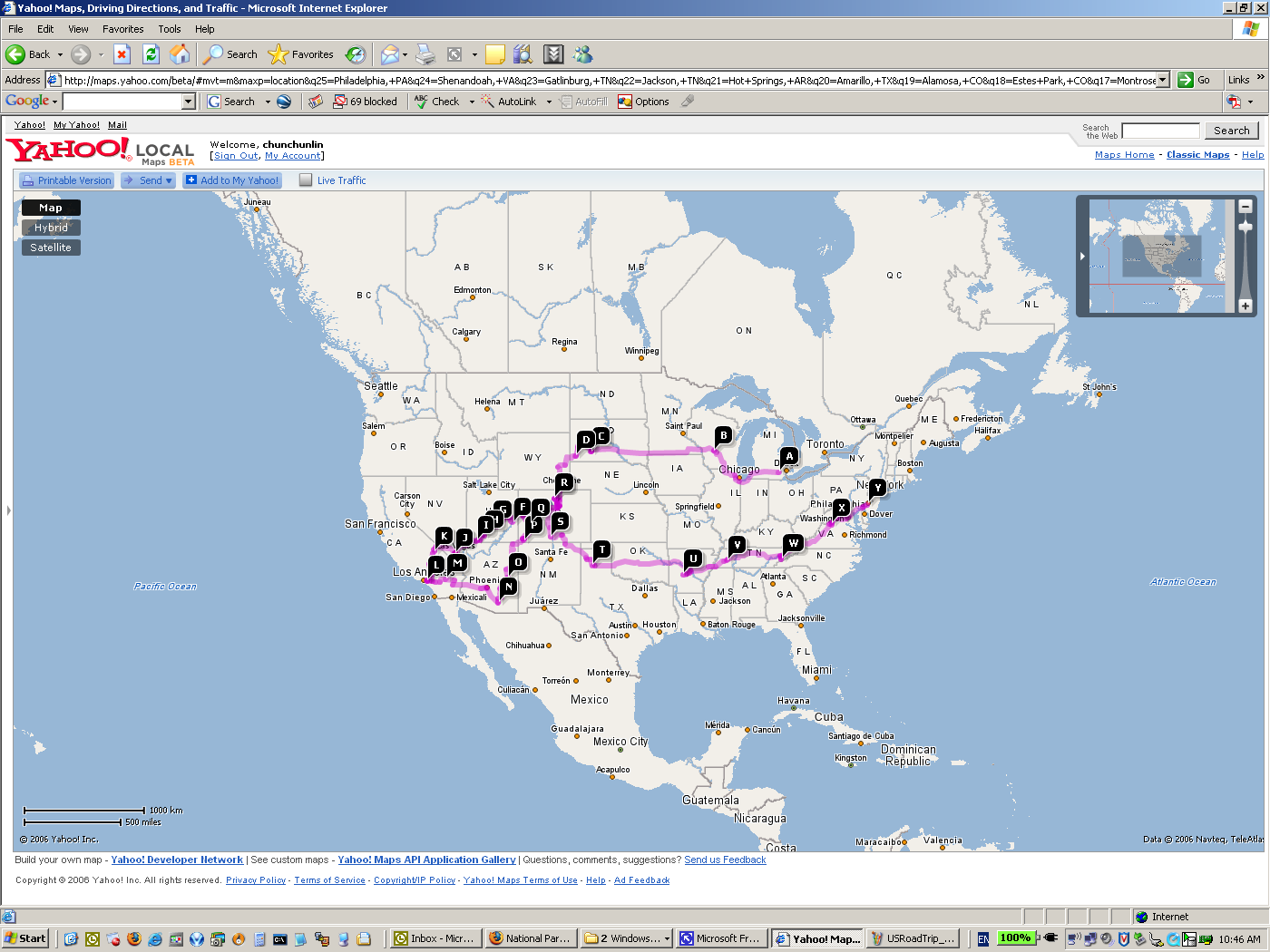This screenshot has width=1270, height=952.
Task: Open the File menu
Action: 15,29
